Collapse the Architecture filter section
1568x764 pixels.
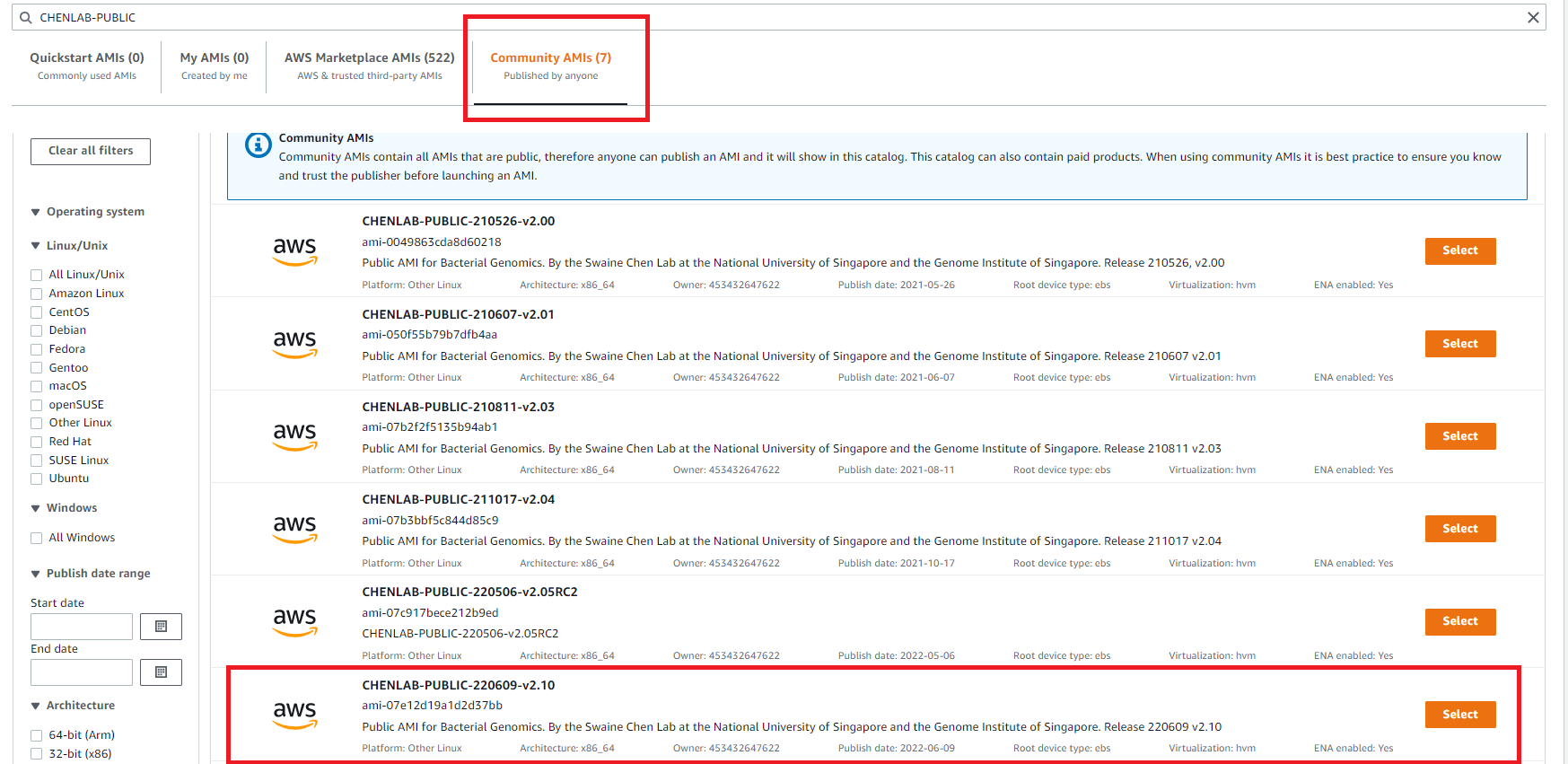point(36,706)
